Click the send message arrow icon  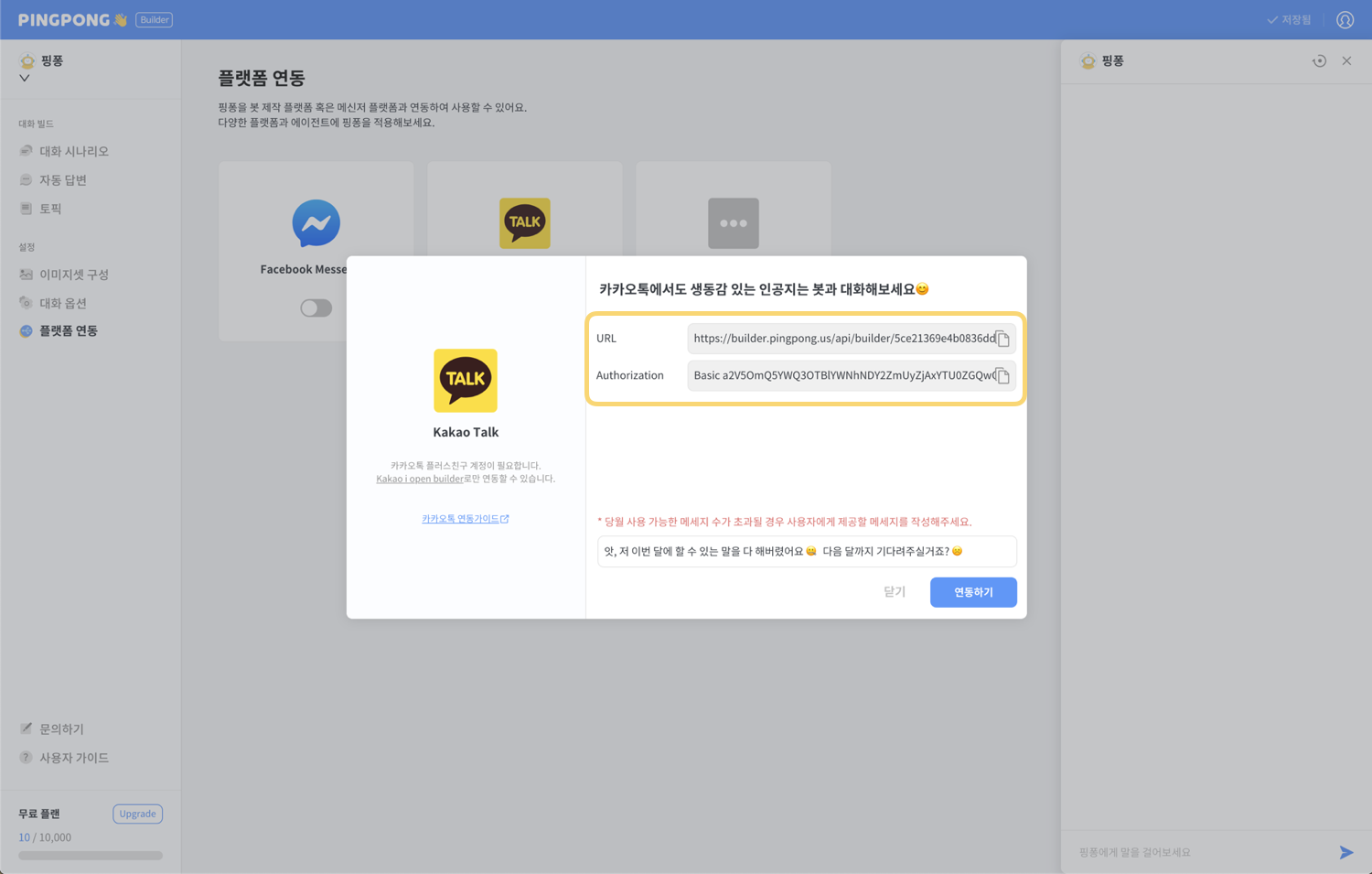[x=1346, y=852]
